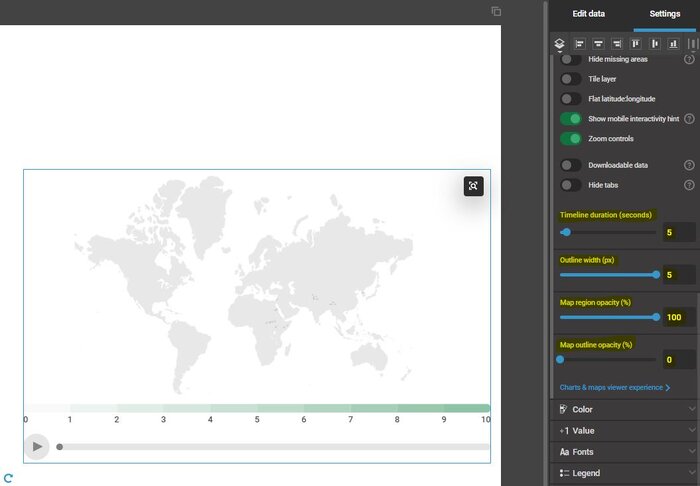Click the map zoom reset icon

473,186
